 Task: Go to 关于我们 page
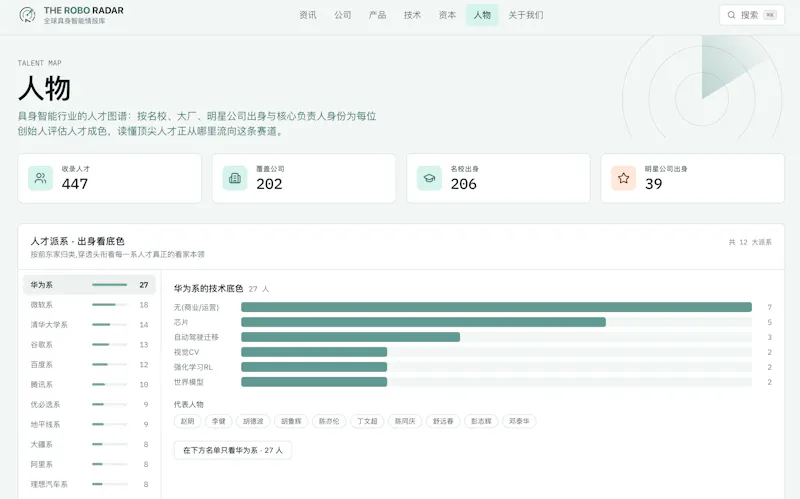[x=526, y=15]
